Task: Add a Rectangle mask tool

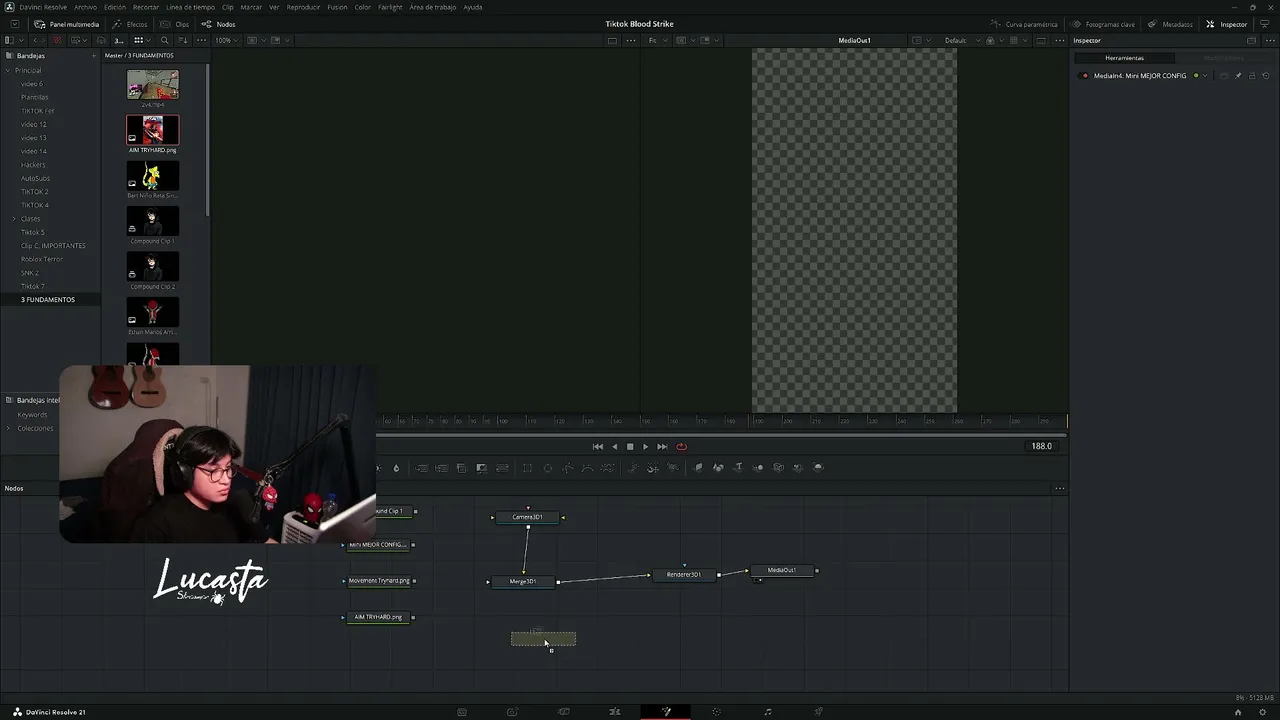Action: click(528, 468)
